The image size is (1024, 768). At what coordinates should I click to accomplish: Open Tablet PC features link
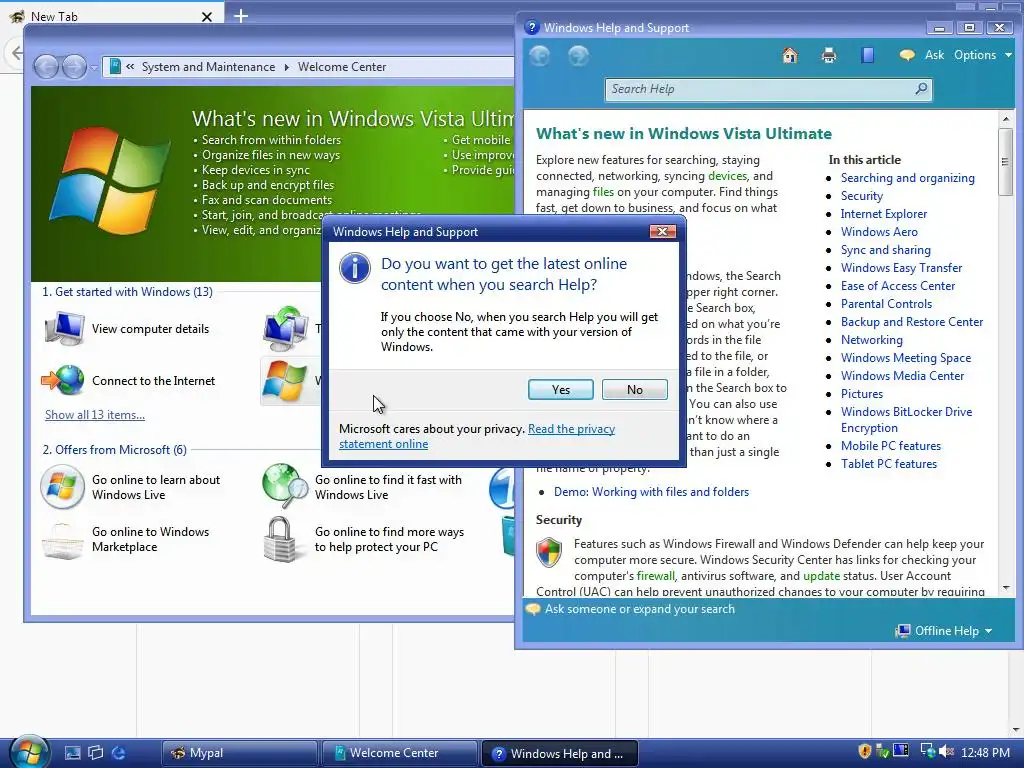pyautogui.click(x=888, y=464)
